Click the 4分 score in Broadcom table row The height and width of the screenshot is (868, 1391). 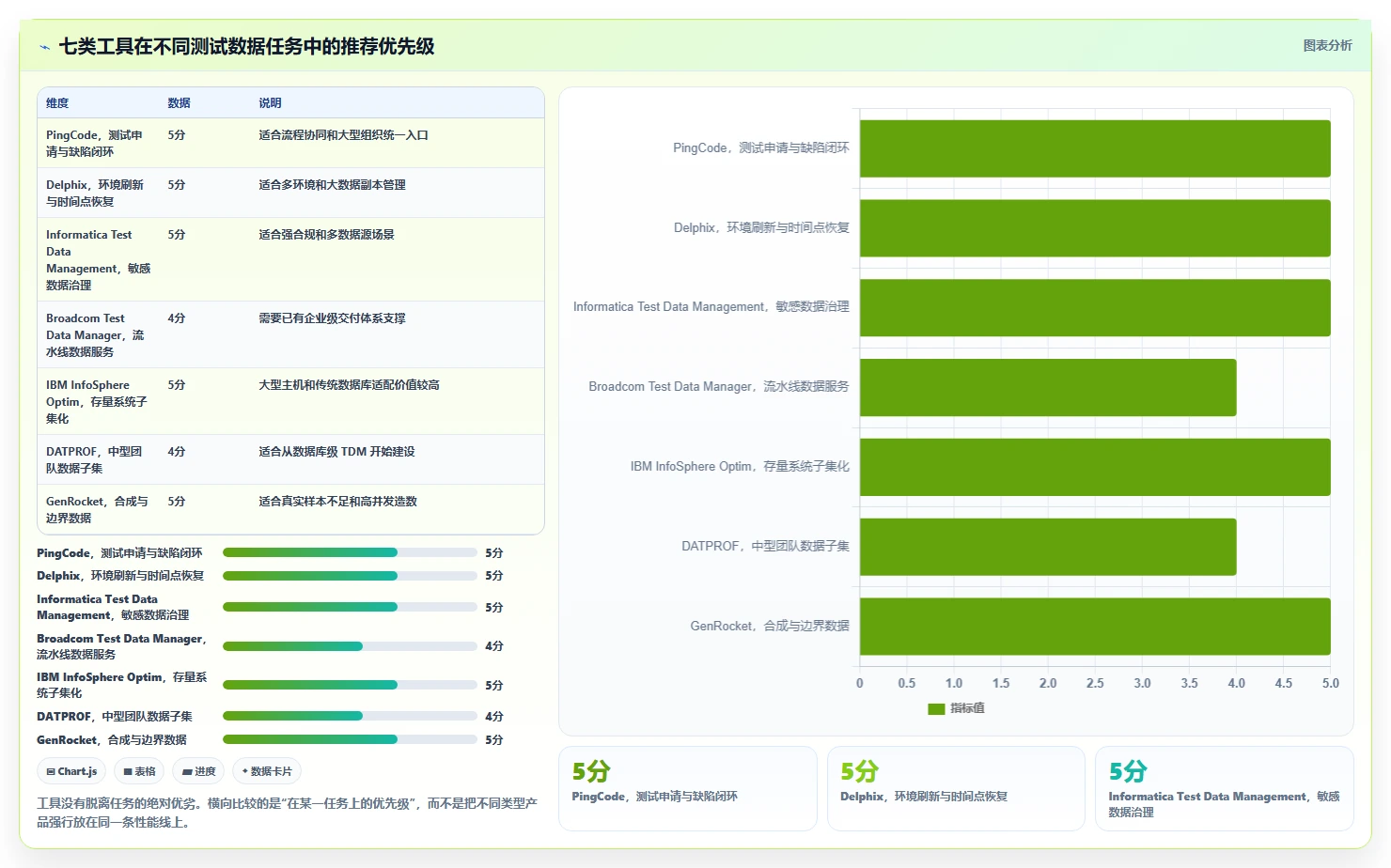(x=177, y=318)
